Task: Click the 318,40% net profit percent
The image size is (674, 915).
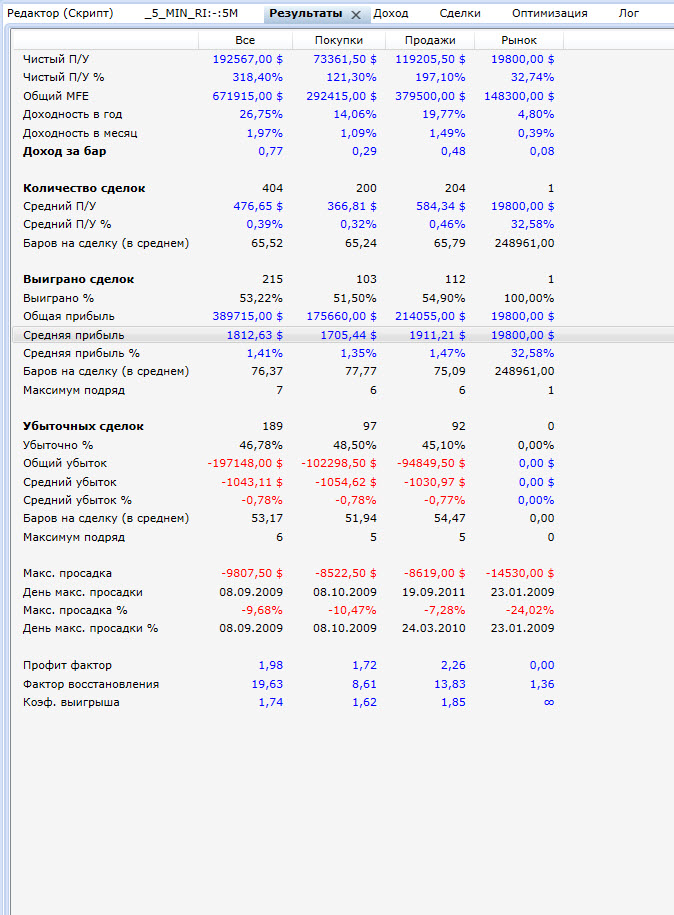Action: [x=257, y=77]
